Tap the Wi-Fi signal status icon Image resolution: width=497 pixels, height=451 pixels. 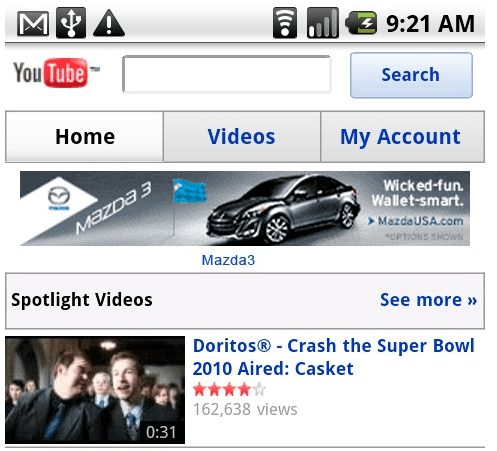[x=285, y=23]
